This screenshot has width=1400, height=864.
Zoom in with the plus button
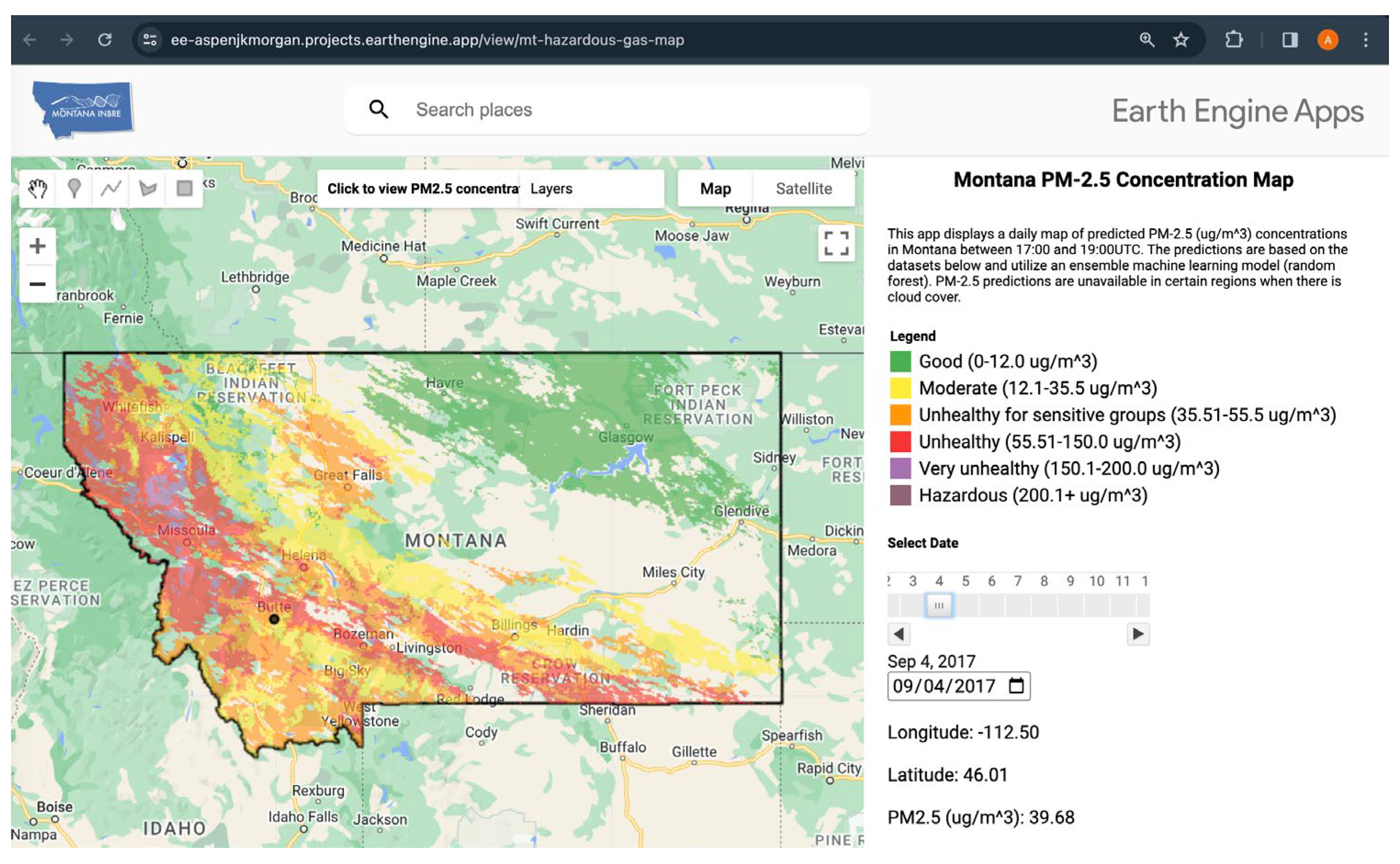tap(37, 246)
